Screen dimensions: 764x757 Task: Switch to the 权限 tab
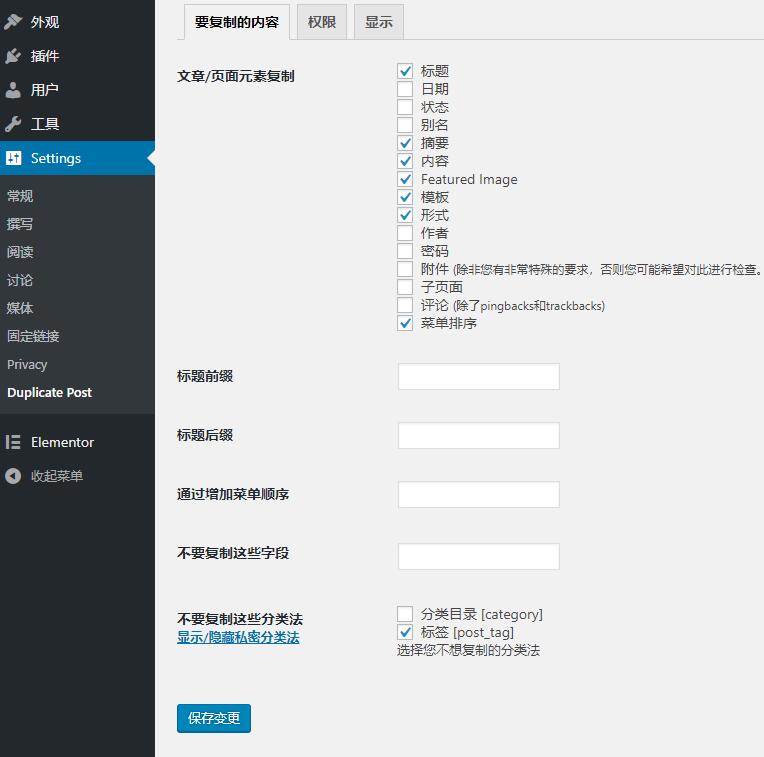(322, 22)
